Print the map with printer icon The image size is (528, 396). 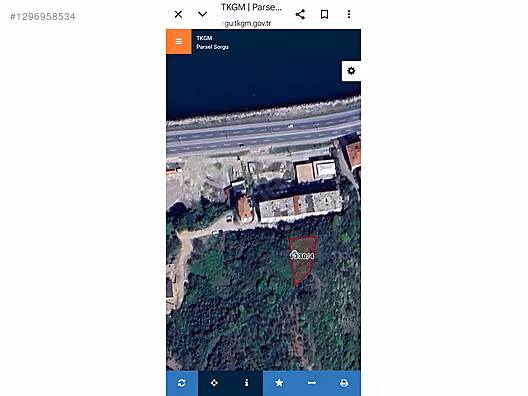(344, 383)
